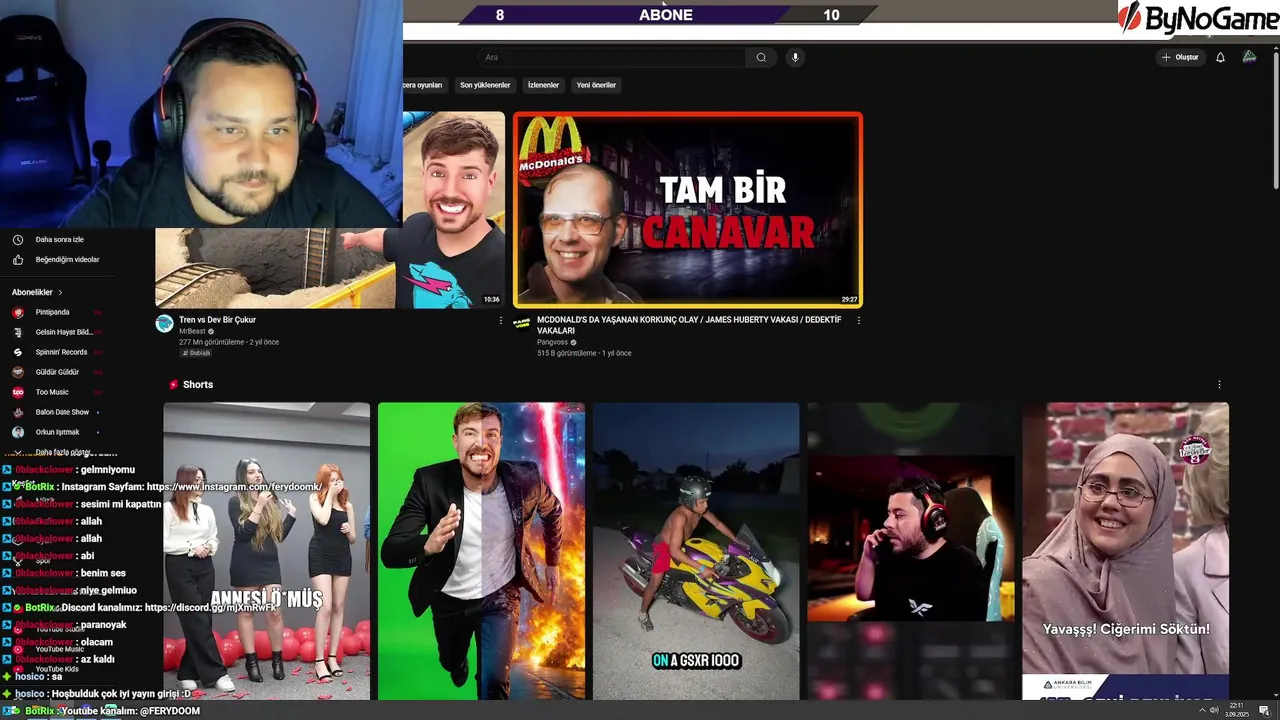The height and width of the screenshot is (720, 1280).
Task: Open options menu for the McDonald's video
Action: [x=858, y=321]
